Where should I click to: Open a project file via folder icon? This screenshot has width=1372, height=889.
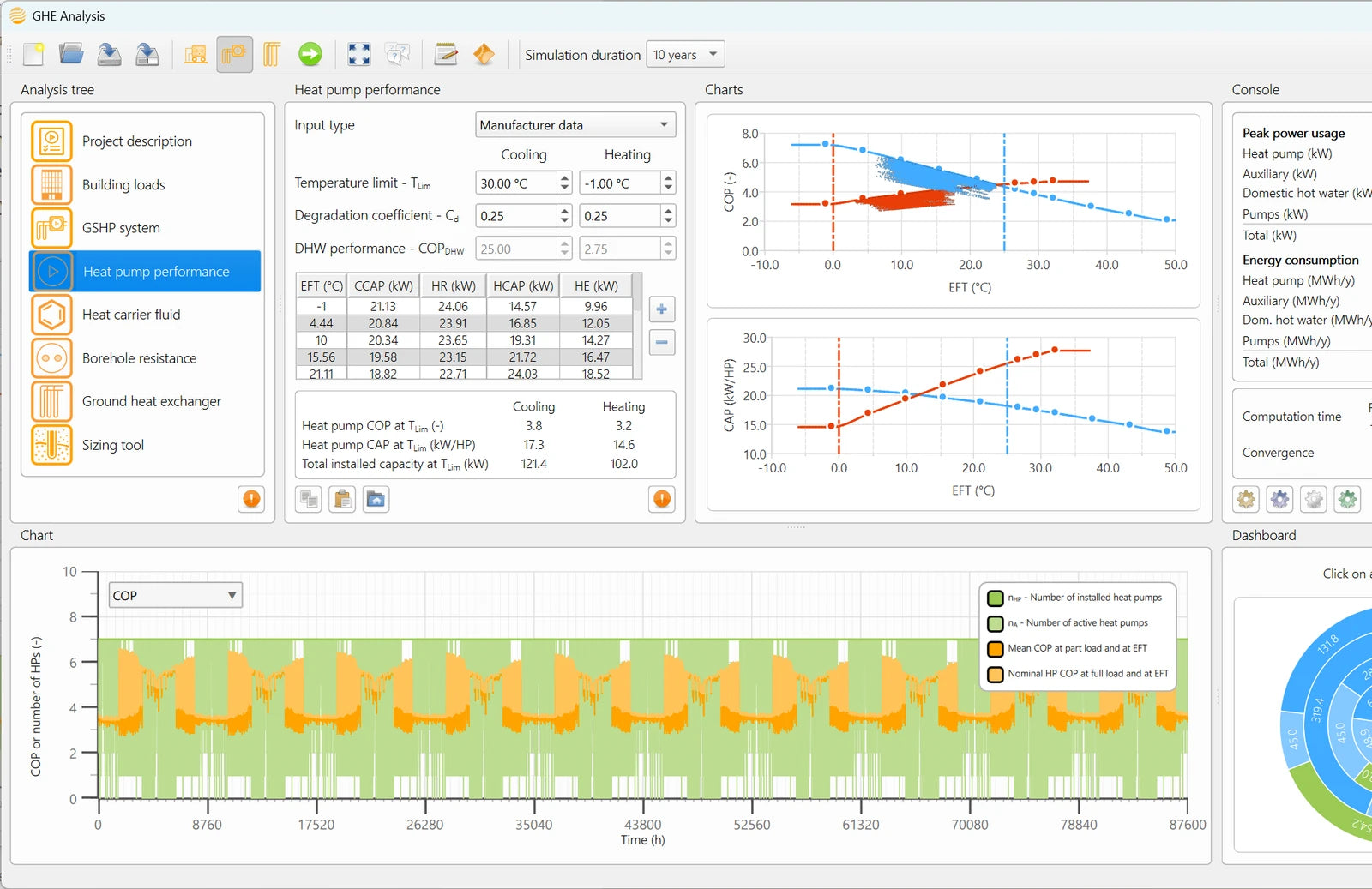click(71, 55)
